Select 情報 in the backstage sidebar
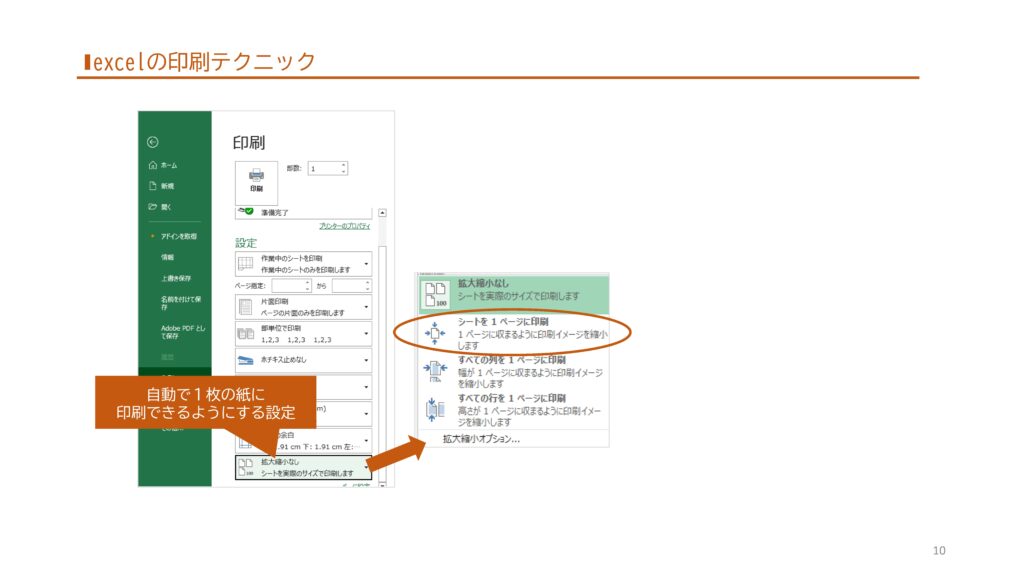 (x=167, y=257)
